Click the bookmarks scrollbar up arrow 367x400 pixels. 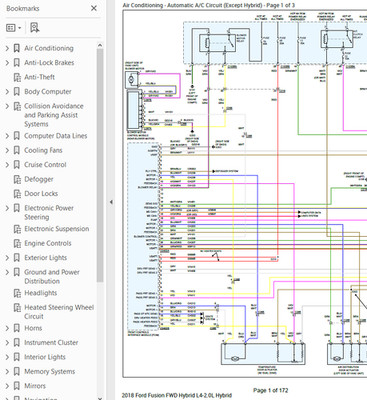(x=100, y=46)
